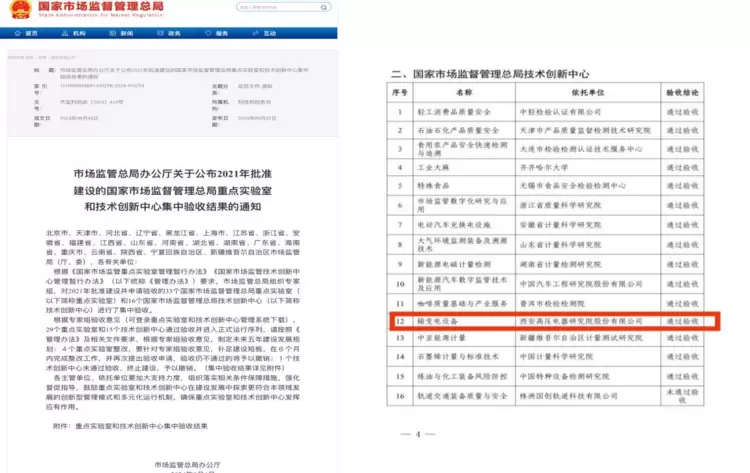Open the 互动 navigation tab
Image resolution: width=750 pixels, height=473 pixels.
point(265,33)
